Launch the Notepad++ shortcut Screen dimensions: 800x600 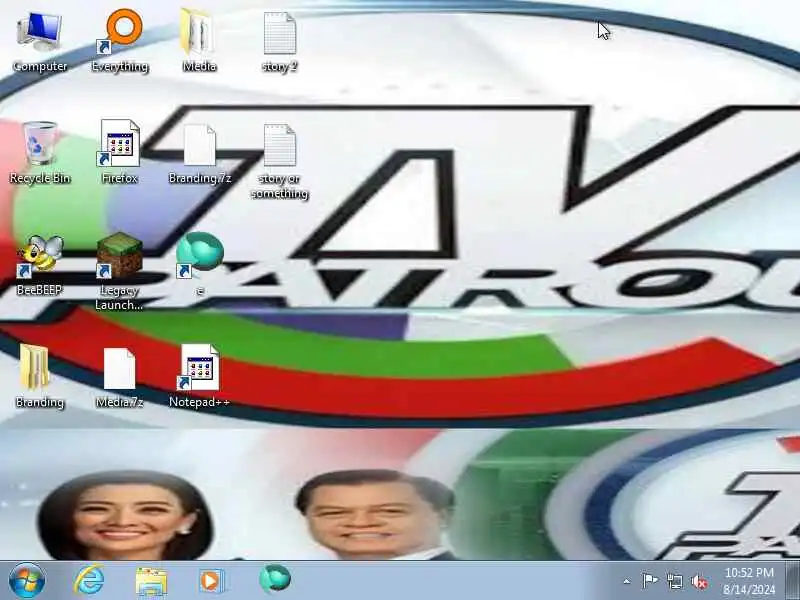pyautogui.click(x=199, y=377)
